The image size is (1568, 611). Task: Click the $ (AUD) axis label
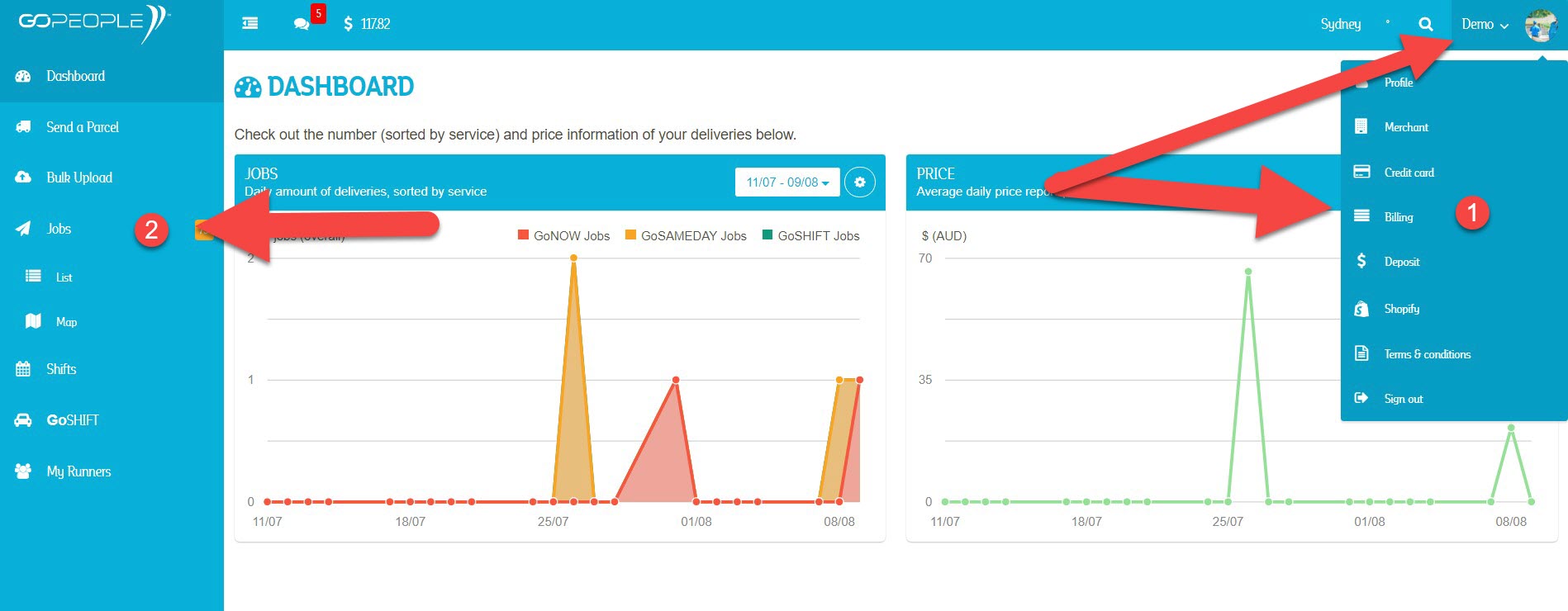point(943,236)
